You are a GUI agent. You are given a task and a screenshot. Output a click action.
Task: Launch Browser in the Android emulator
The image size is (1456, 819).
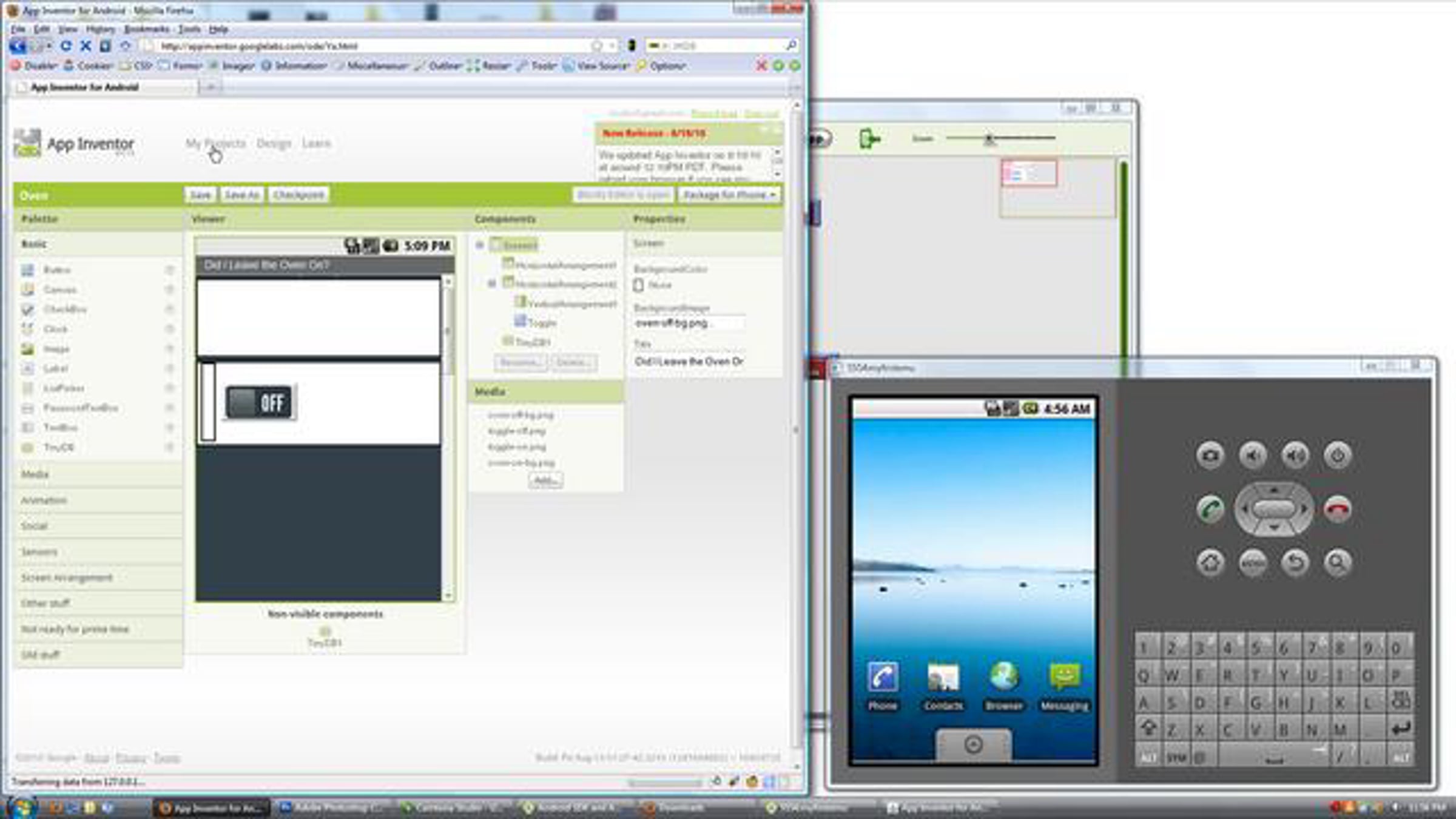[x=1004, y=686]
